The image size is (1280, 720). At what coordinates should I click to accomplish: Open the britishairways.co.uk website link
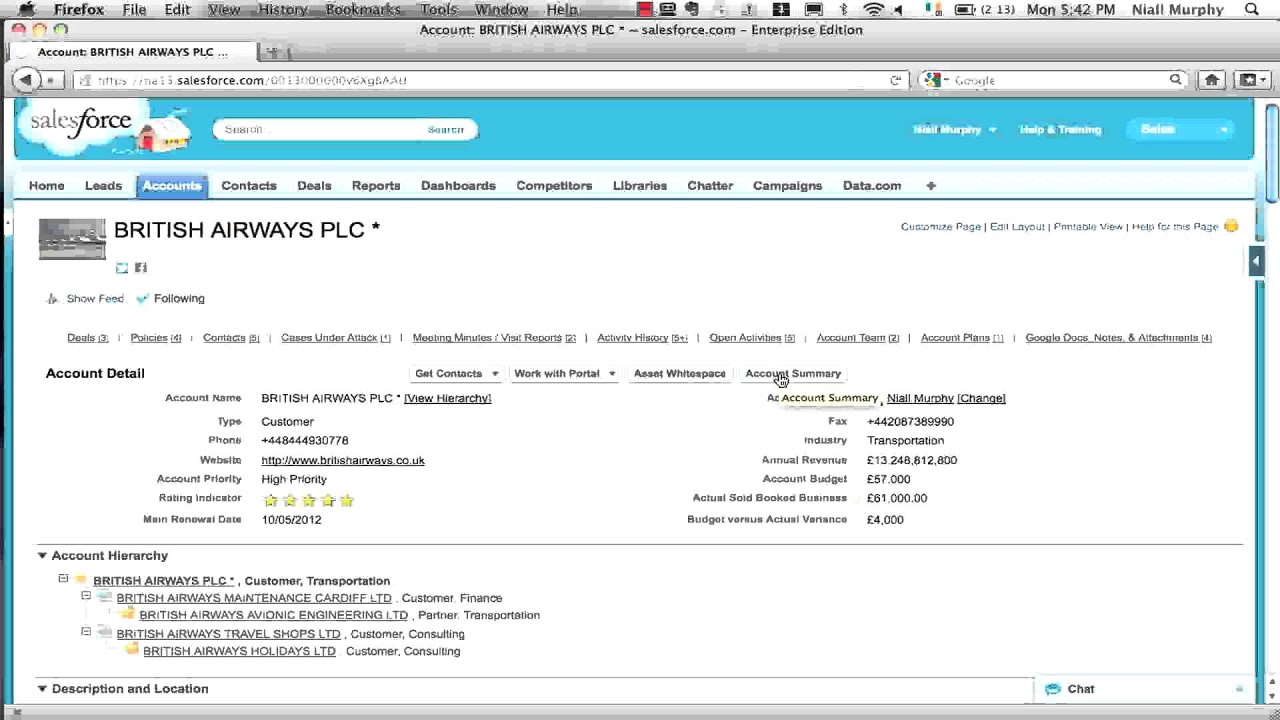343,460
